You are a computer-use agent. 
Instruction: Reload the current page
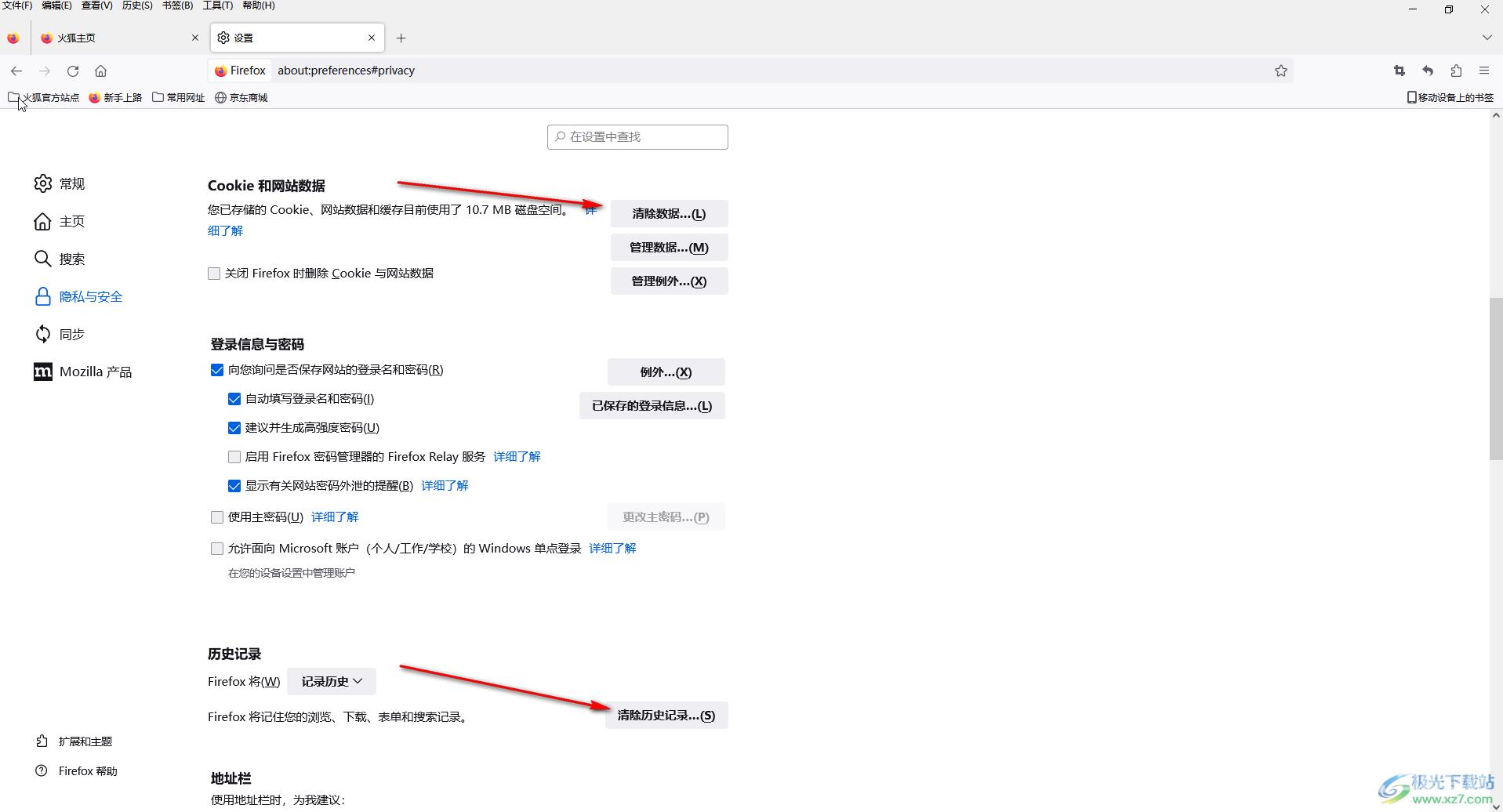click(x=73, y=71)
